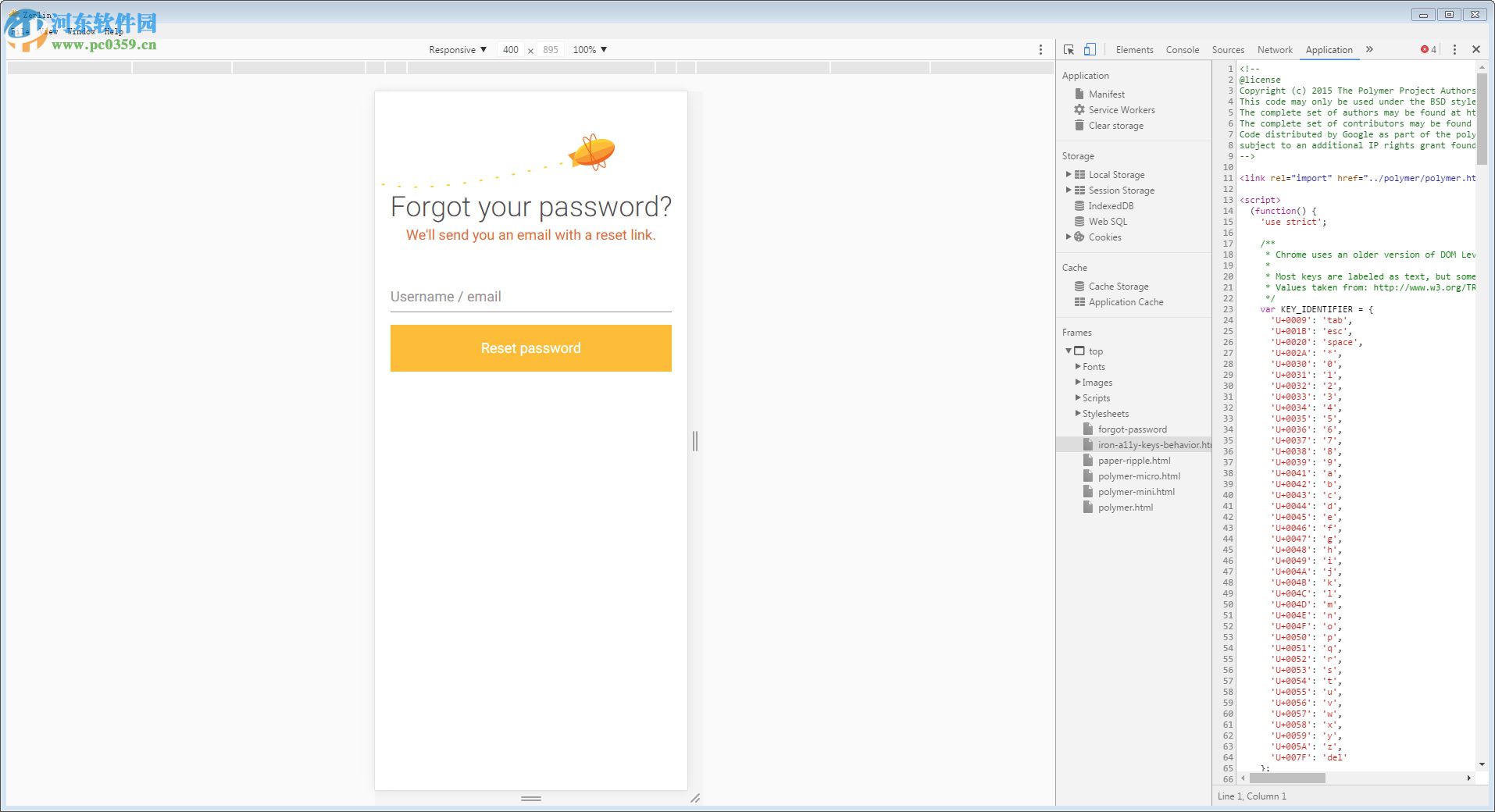
Task: Open the forgot-password frame document
Action: coord(1132,429)
